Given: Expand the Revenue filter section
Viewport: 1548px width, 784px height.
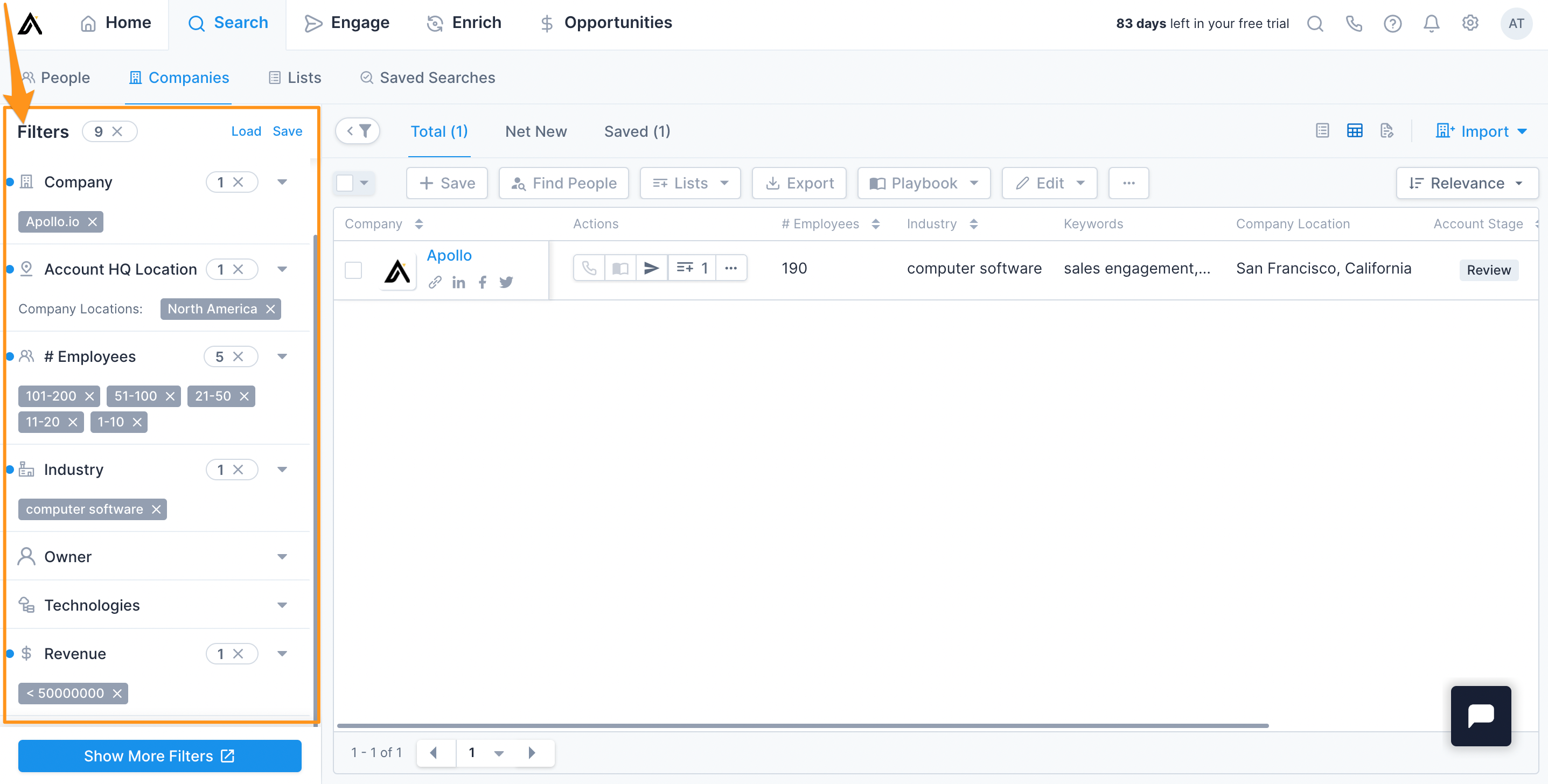Looking at the screenshot, I should 282,654.
